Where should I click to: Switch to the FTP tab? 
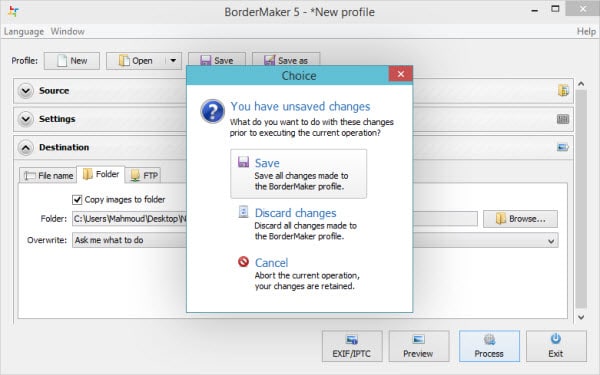tap(143, 176)
